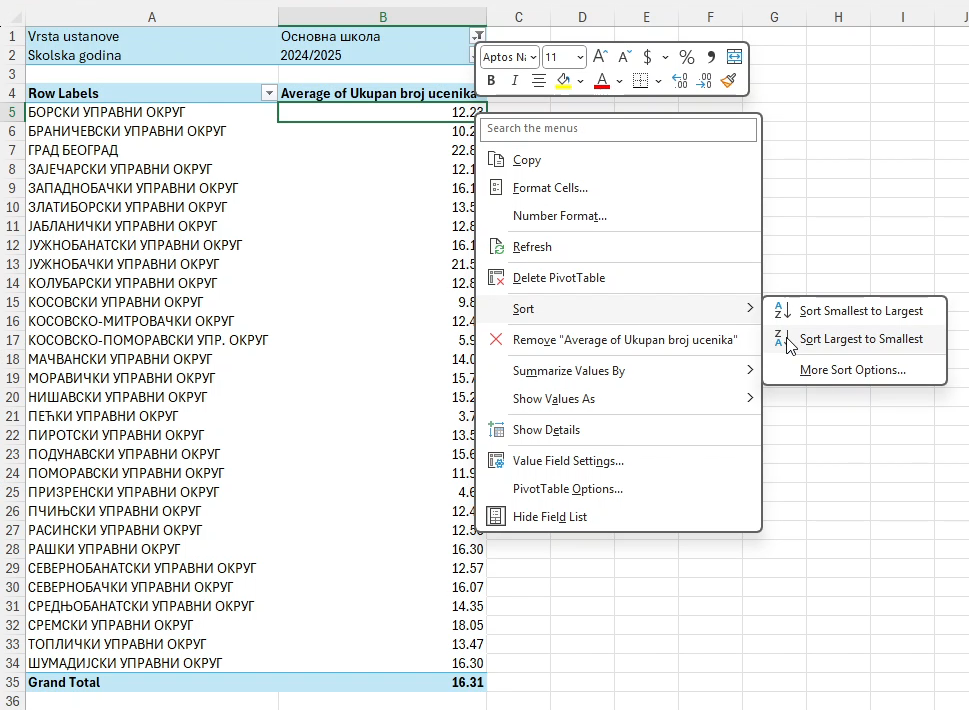
Task: Sort Largest to Smallest
Action: pyautogui.click(x=855, y=339)
